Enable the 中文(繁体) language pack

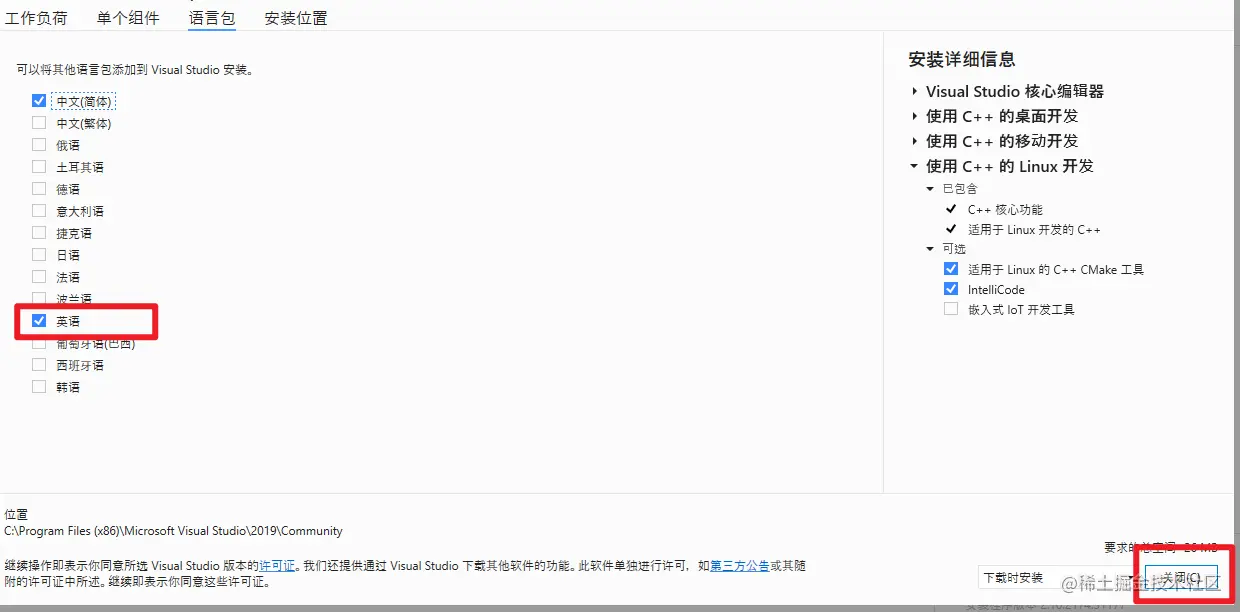39,123
